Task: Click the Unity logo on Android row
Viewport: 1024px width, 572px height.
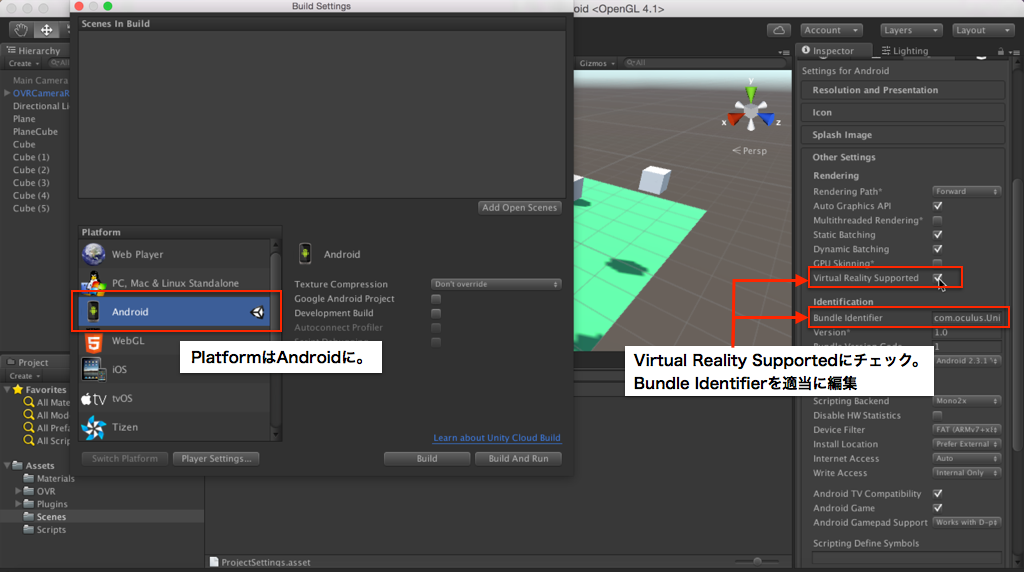Action: point(258,312)
